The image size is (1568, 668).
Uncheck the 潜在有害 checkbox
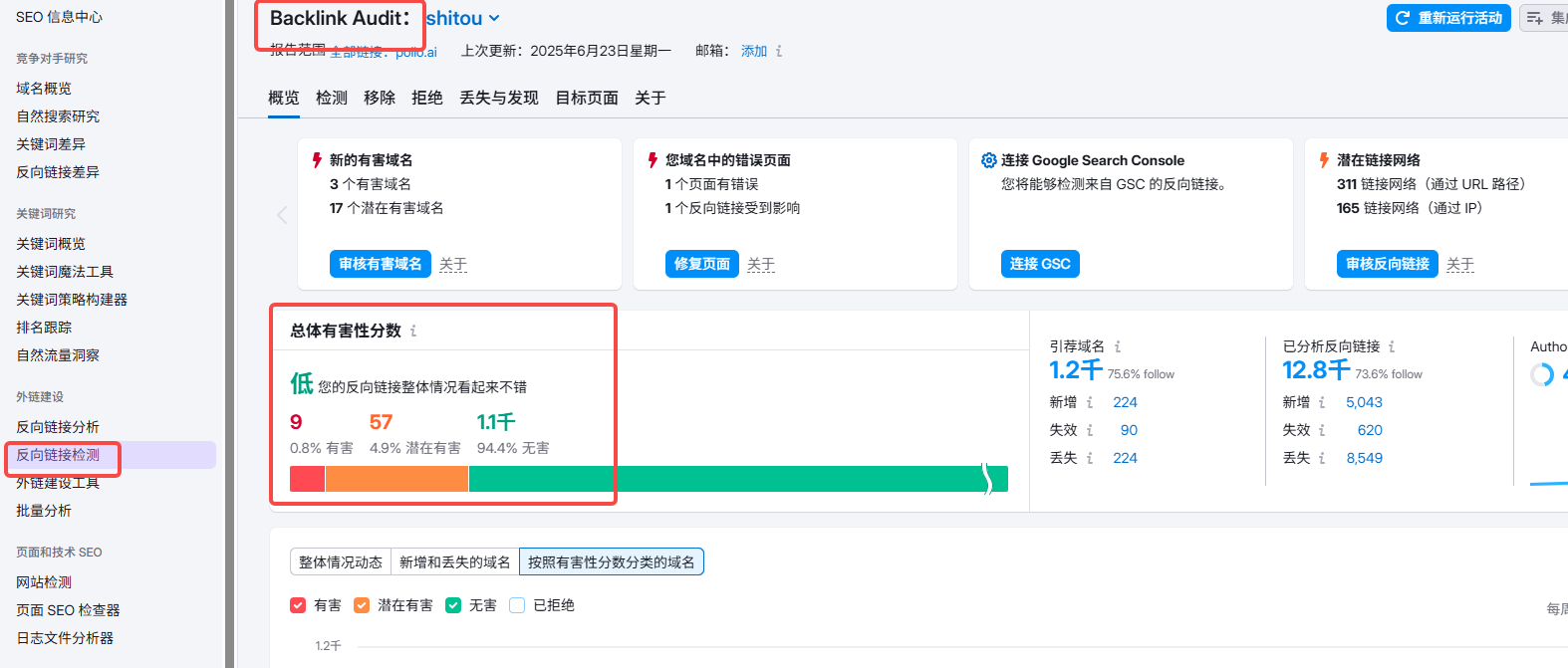[x=362, y=605]
